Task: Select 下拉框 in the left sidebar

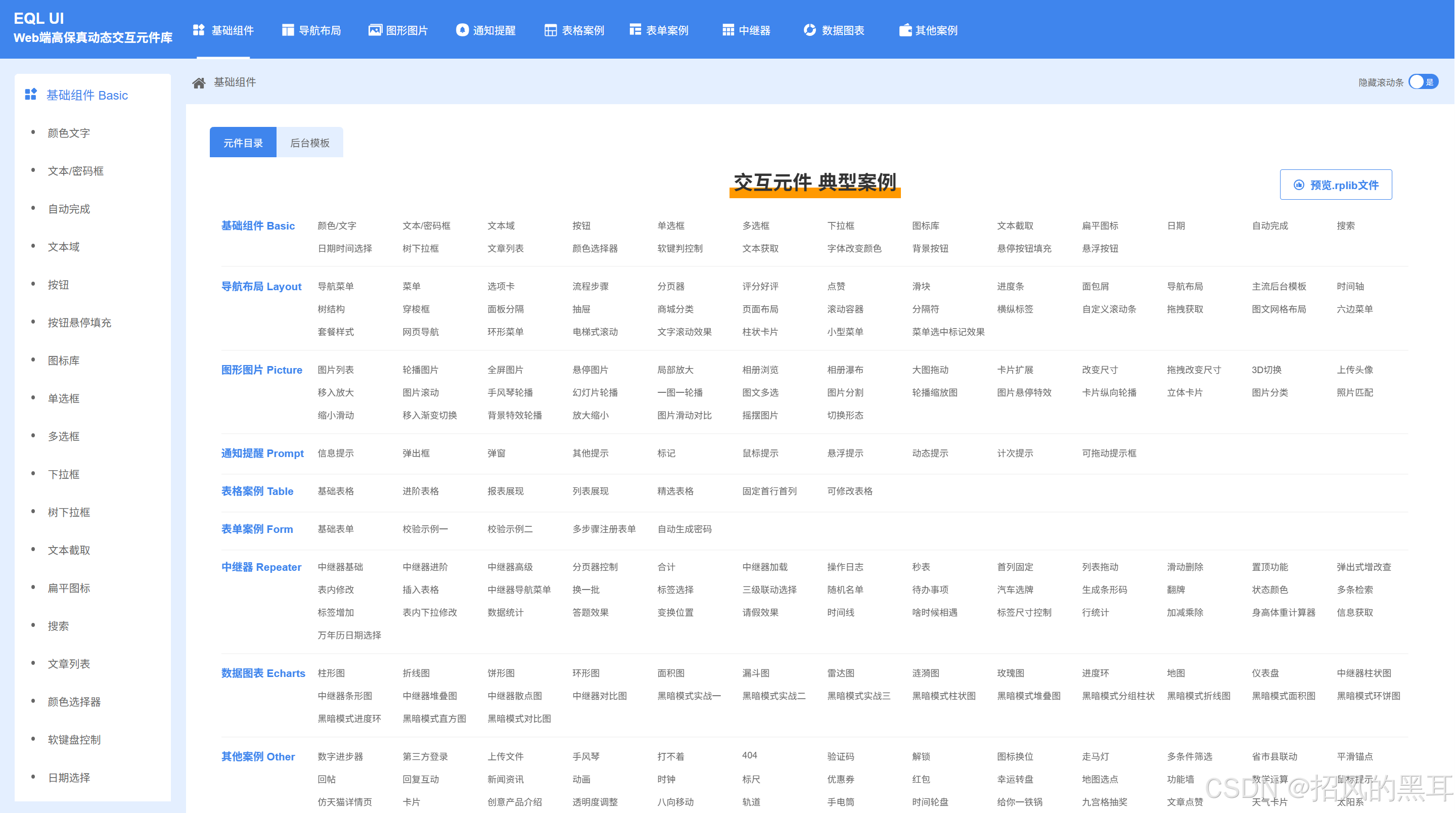Action: [x=63, y=474]
